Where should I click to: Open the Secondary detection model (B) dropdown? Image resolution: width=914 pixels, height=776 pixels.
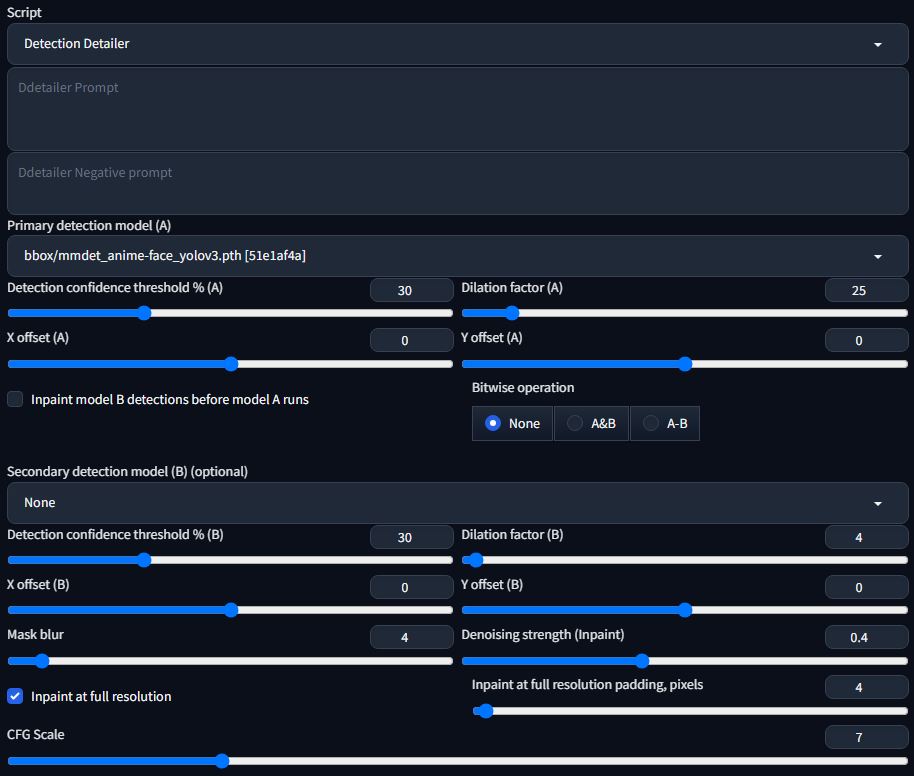(x=455, y=502)
